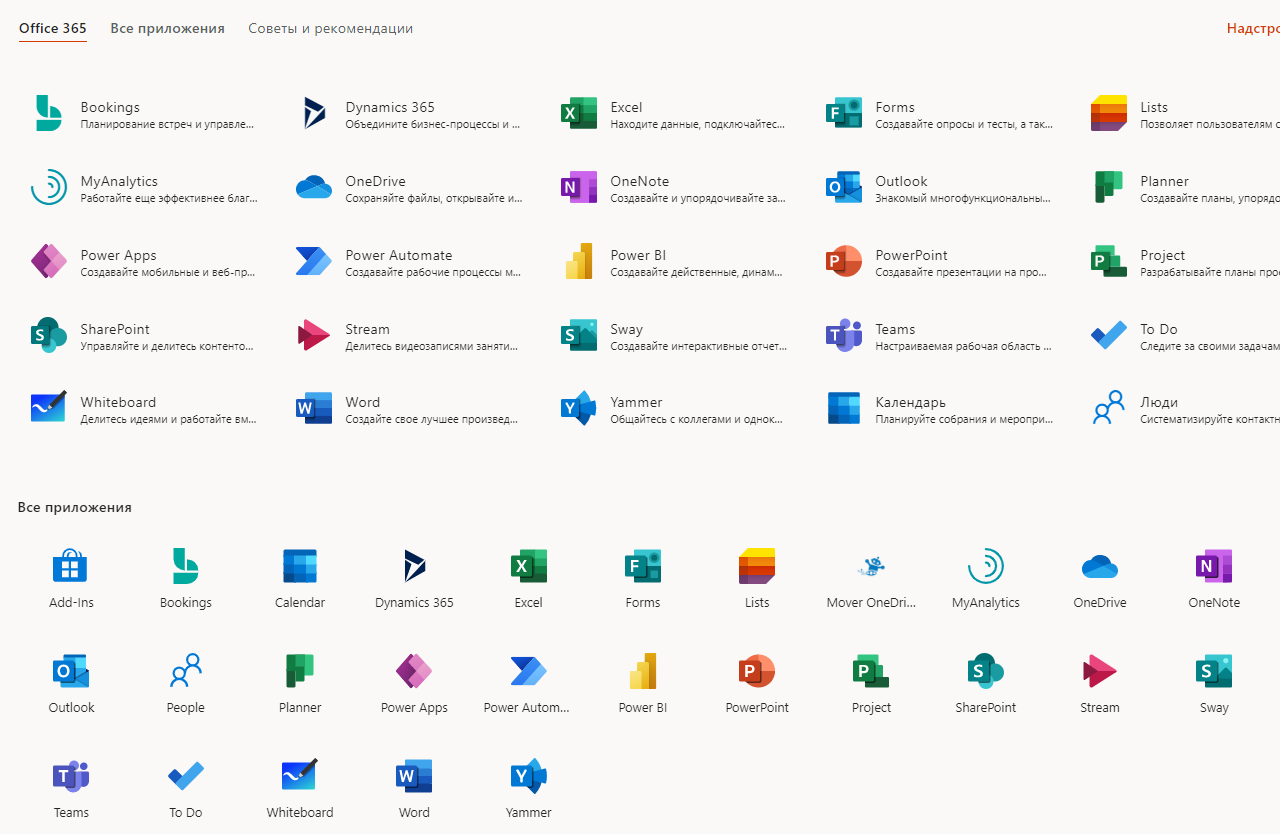The image size is (1280, 834).
Task: Click the description 'Управляйте и делитесь контенто...'
Action: tap(168, 347)
